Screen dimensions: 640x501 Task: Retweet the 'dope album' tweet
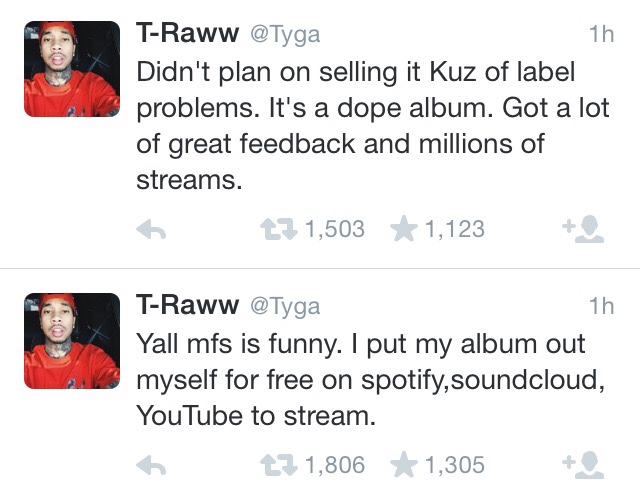278,230
